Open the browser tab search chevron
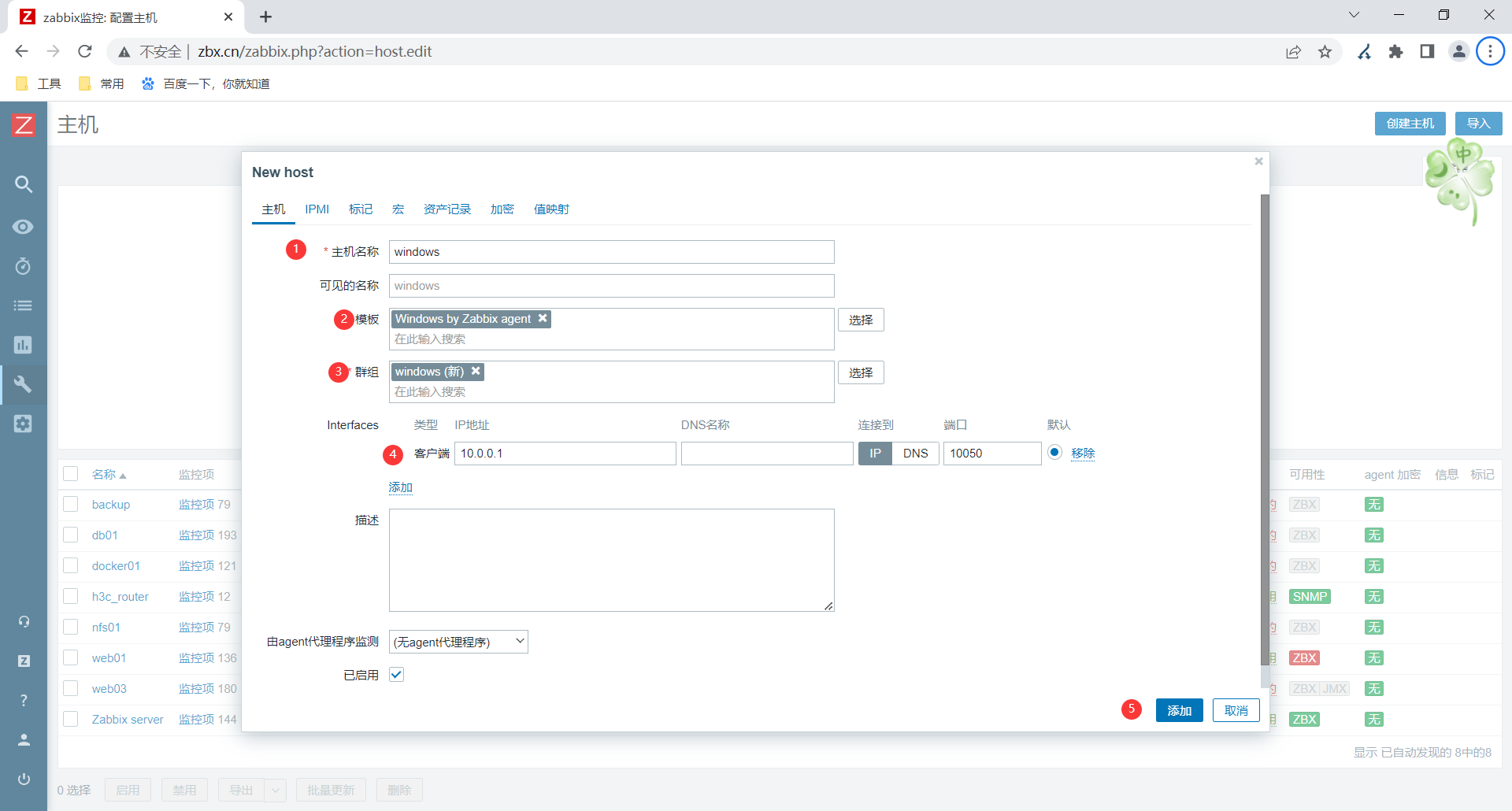Image resolution: width=1512 pixels, height=811 pixels. pyautogui.click(x=1354, y=15)
